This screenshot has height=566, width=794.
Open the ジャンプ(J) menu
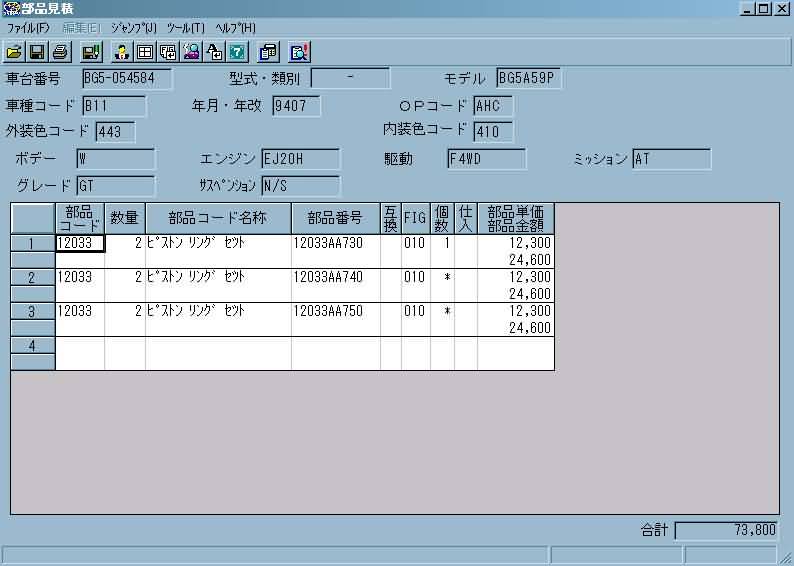coord(134,28)
